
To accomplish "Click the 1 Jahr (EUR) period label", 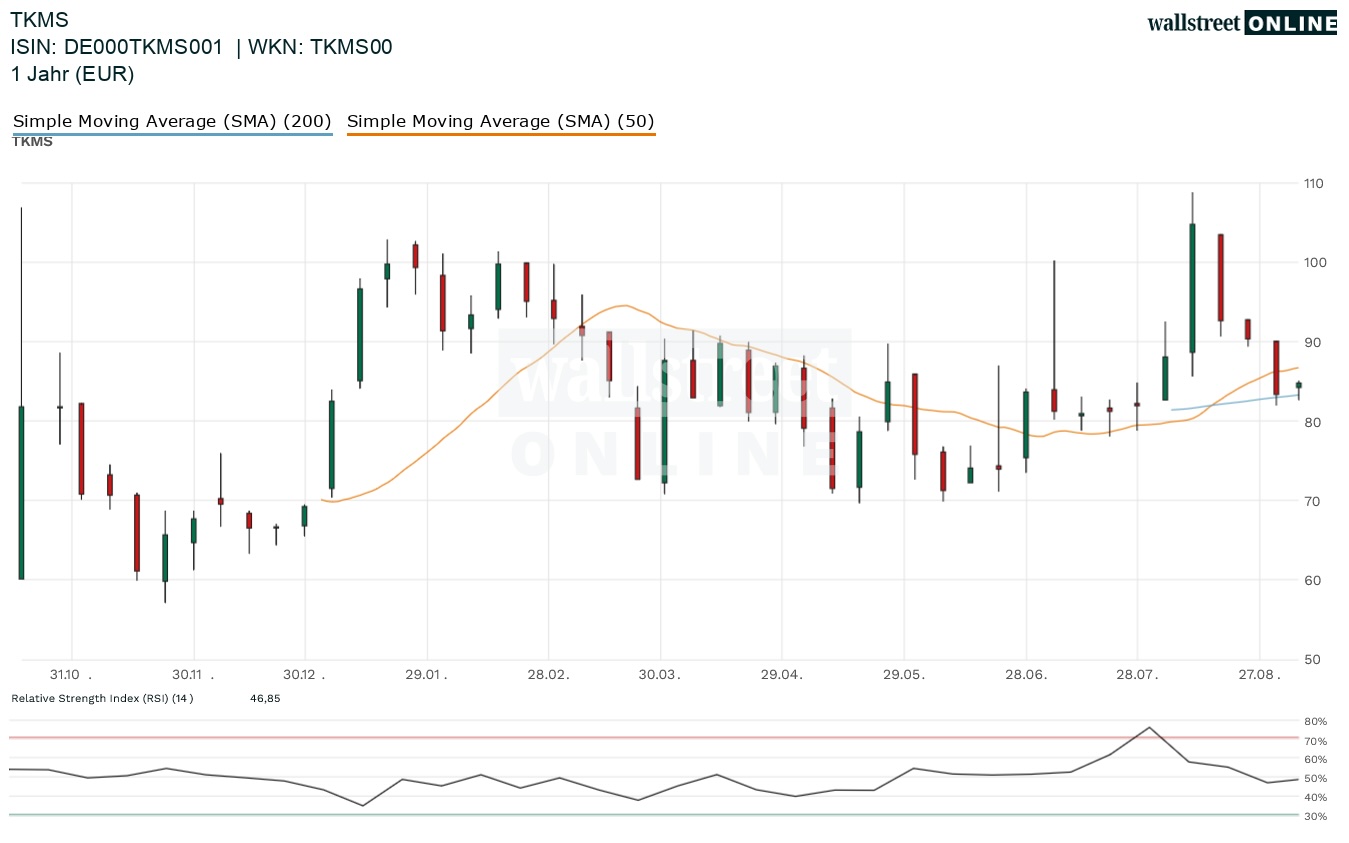I will (x=72, y=74).
